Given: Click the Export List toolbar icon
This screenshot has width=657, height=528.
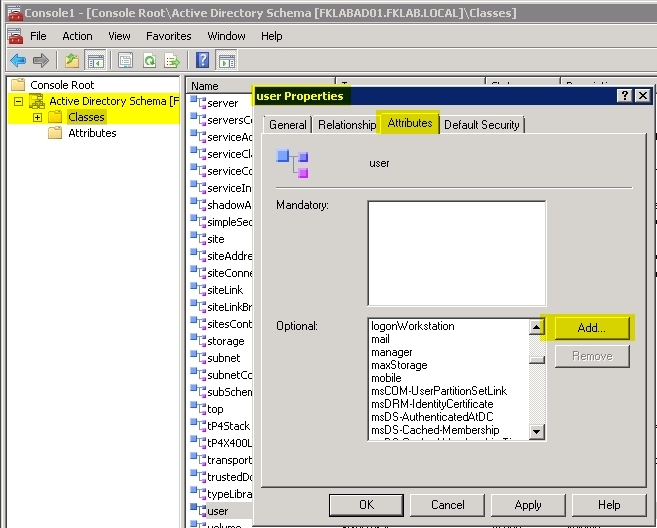Looking at the screenshot, I should pyautogui.click(x=172, y=60).
